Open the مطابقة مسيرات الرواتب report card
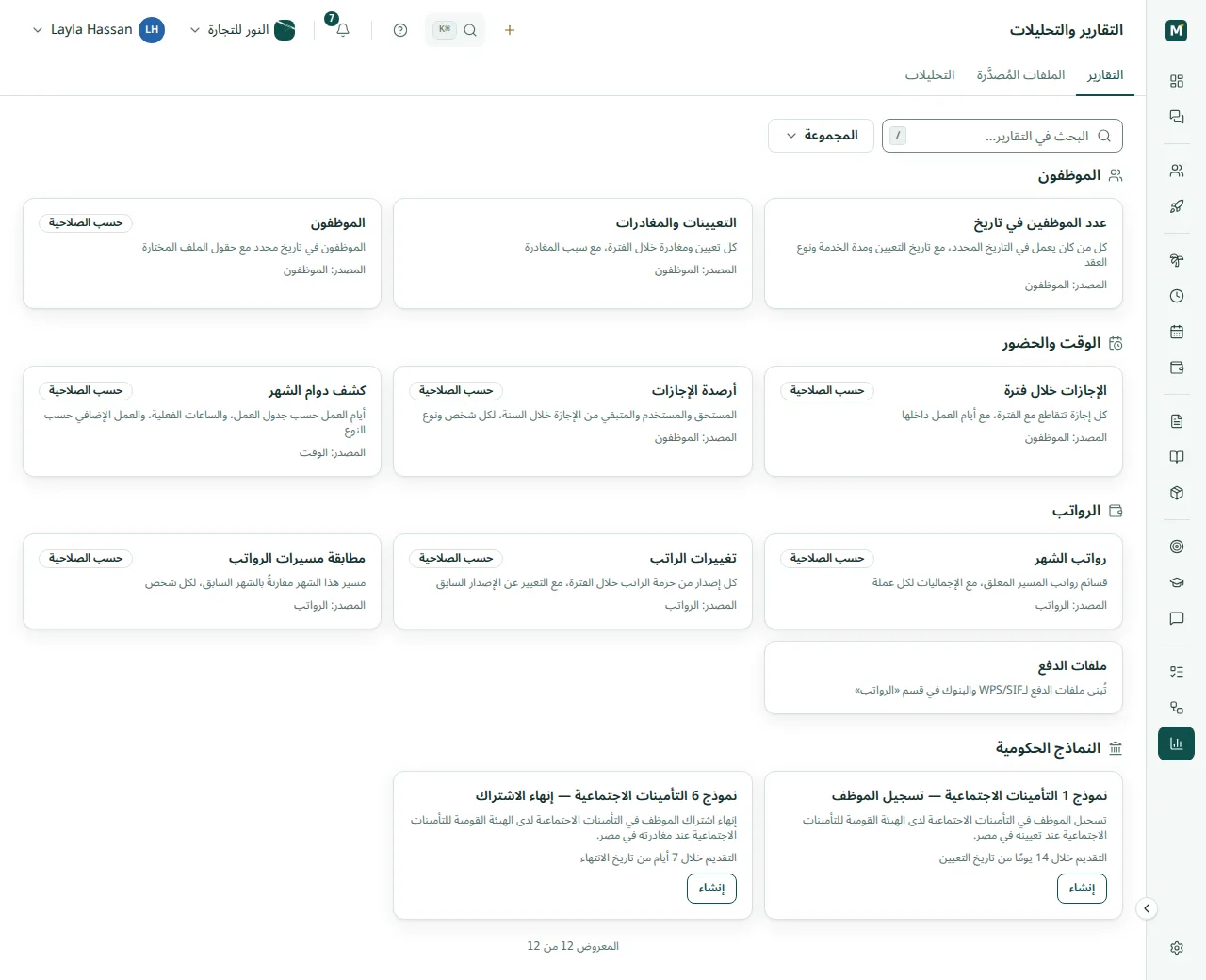The image size is (1206, 980). 202,581
